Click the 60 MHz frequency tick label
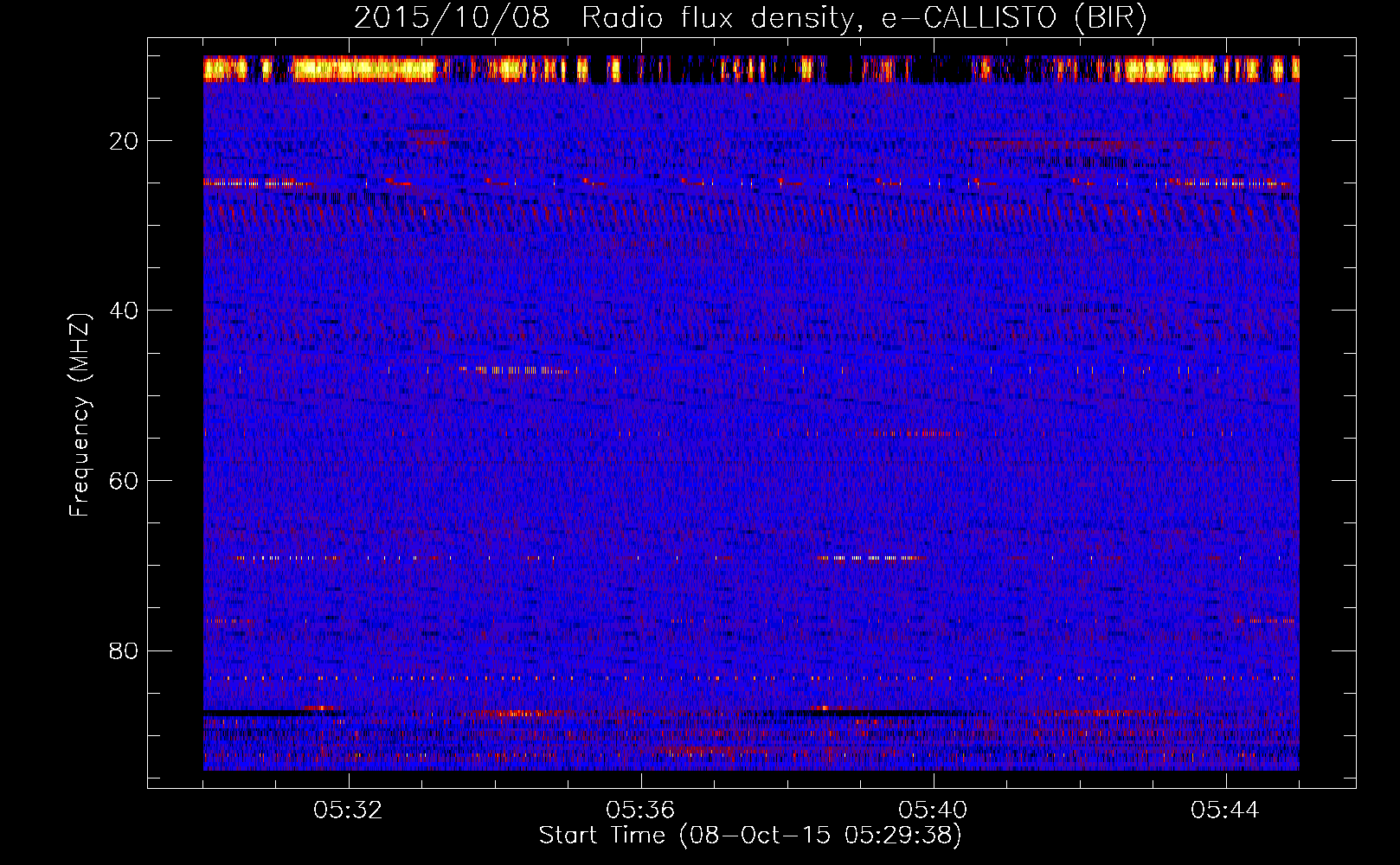 coord(125,481)
